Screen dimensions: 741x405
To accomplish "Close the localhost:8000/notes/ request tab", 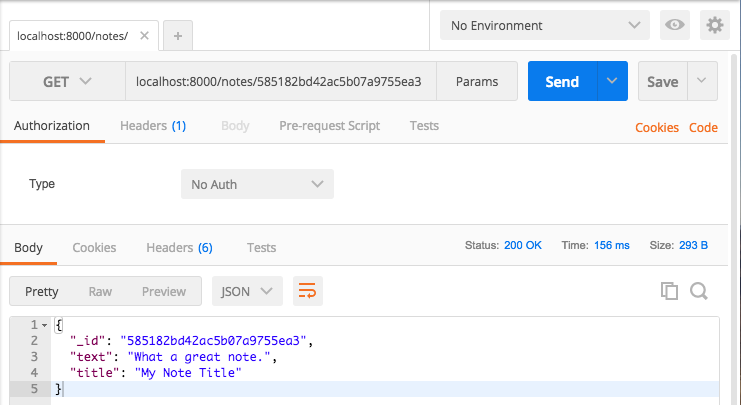I will (x=145, y=36).
